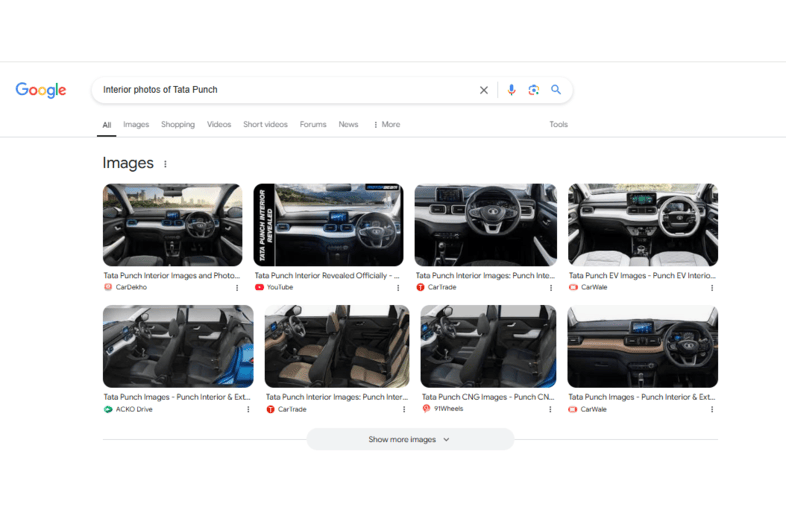
Task: Clear the search box with X icon
Action: pos(484,90)
